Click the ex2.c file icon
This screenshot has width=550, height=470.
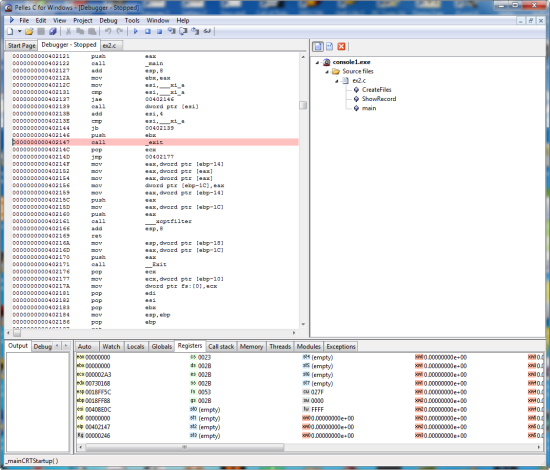click(346, 81)
